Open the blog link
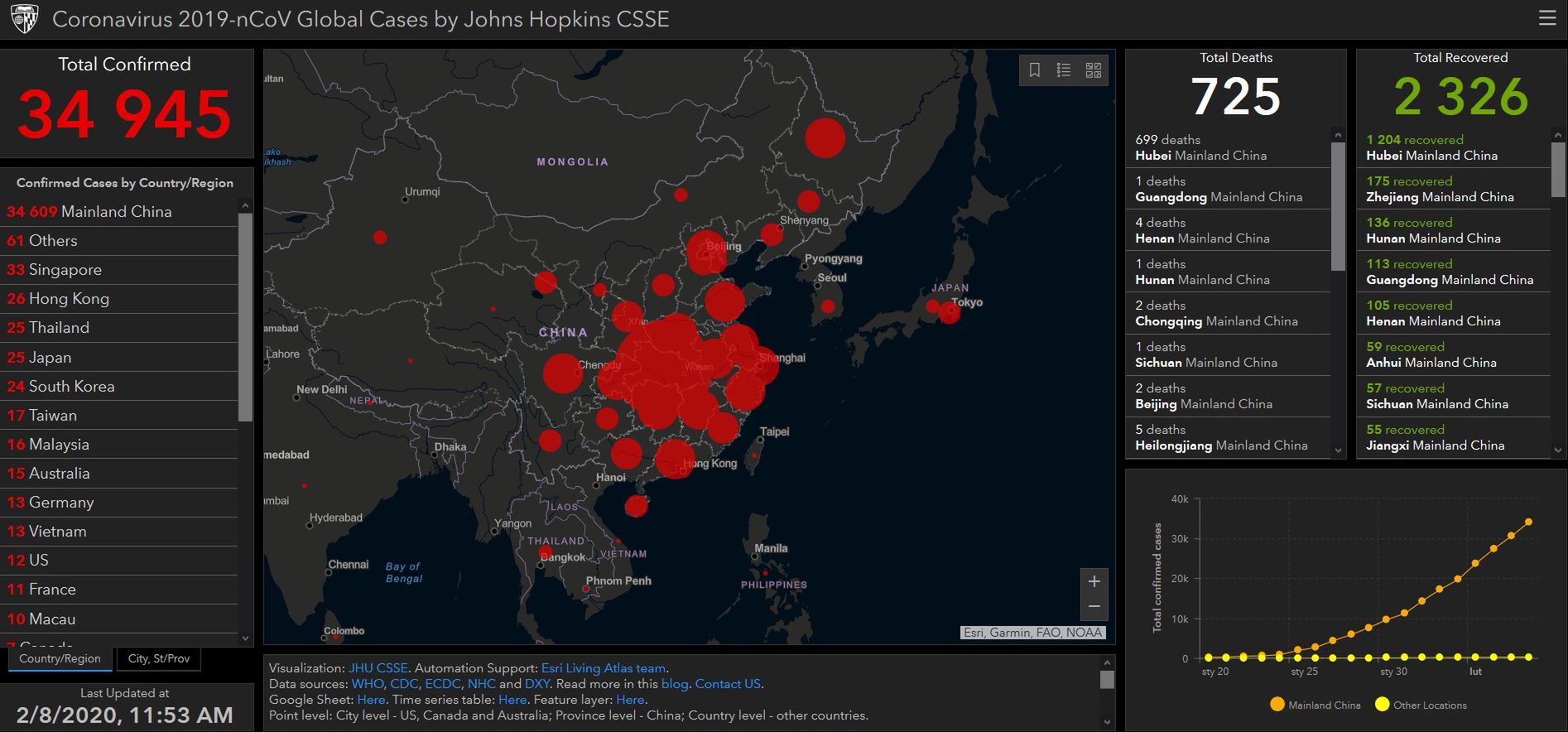This screenshot has height=732, width=1568. click(x=675, y=684)
